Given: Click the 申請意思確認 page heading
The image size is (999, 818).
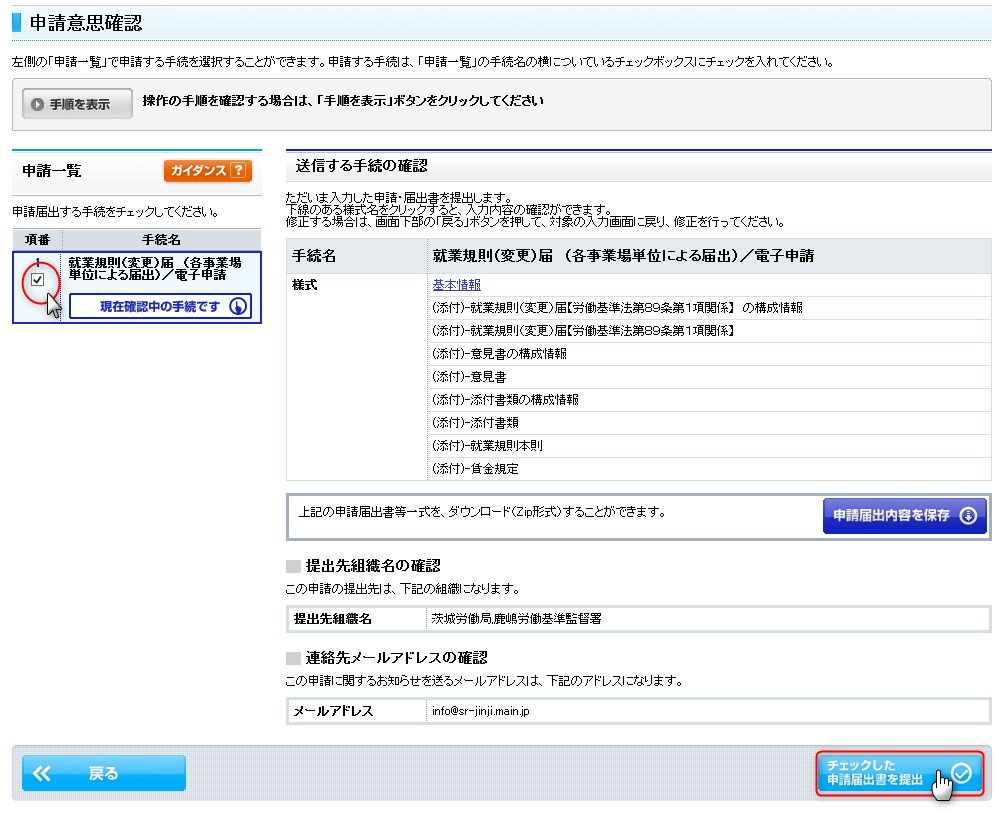Looking at the screenshot, I should pos(86,21).
